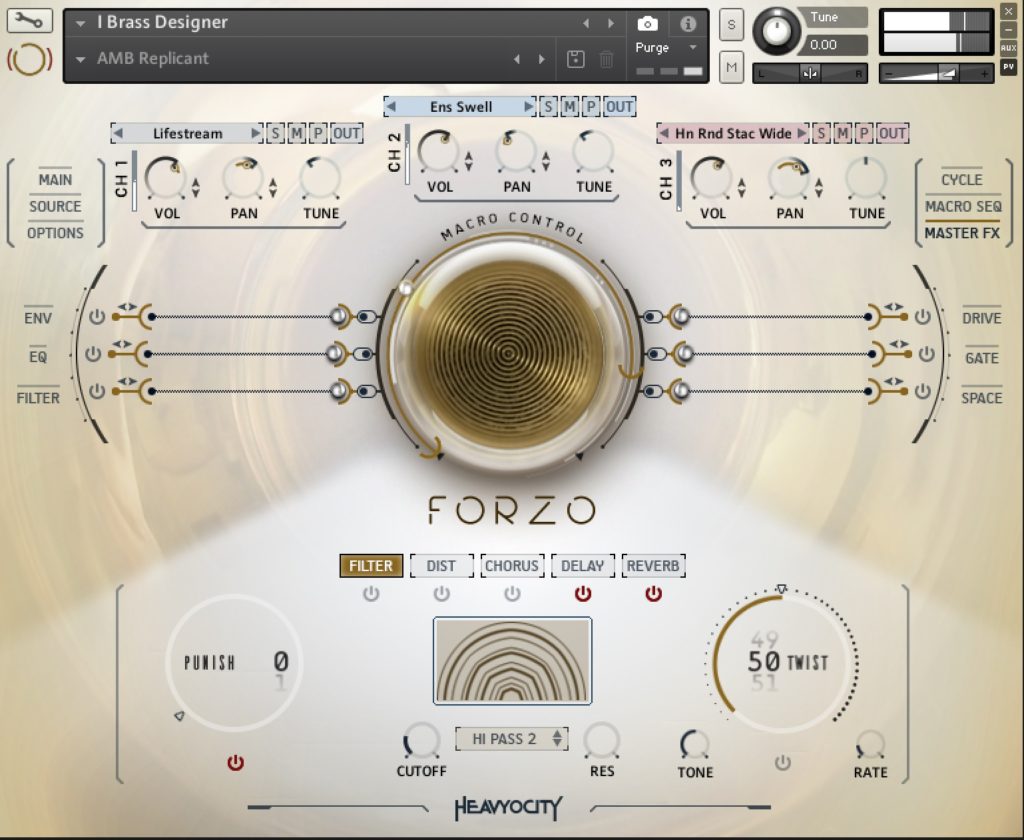Screen dimensions: 1024x840
Task: Delete the snapshot using trash icon
Action: [606, 59]
